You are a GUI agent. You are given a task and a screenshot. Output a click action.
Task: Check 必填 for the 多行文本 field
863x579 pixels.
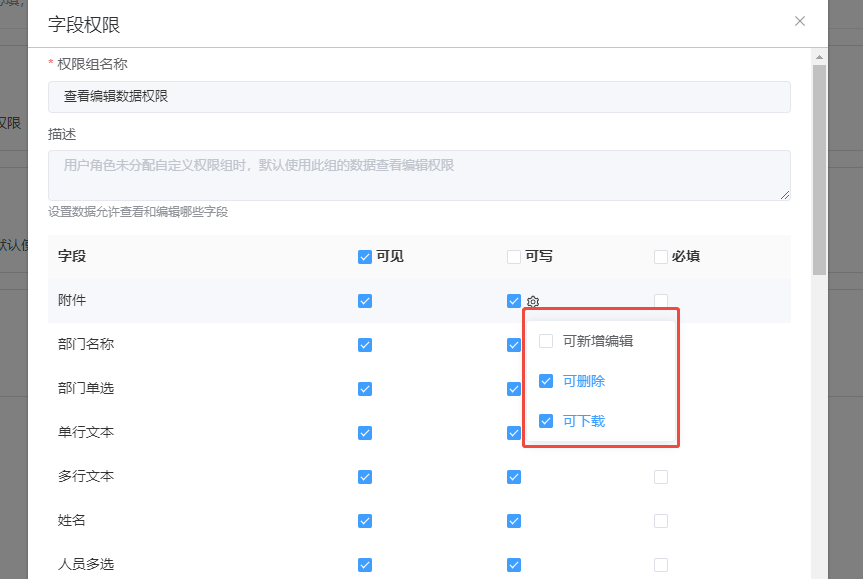tap(660, 477)
